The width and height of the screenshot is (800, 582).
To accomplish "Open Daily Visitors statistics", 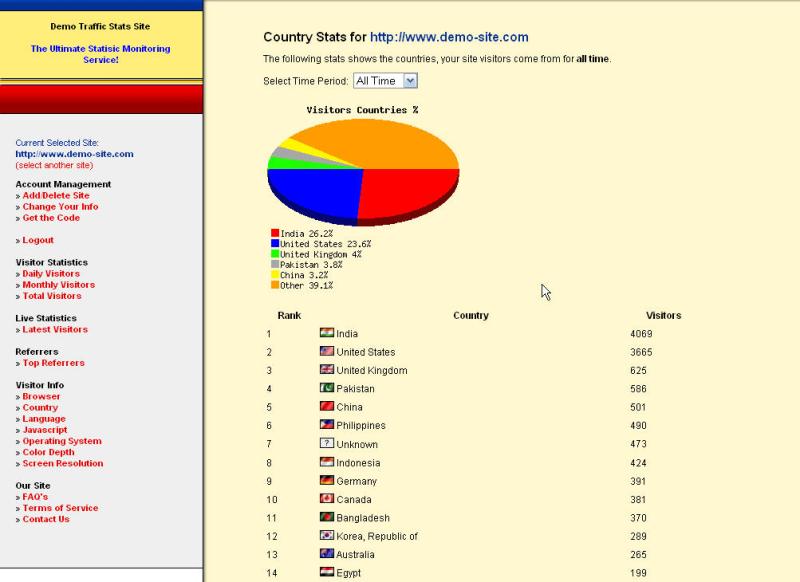I will tap(51, 273).
